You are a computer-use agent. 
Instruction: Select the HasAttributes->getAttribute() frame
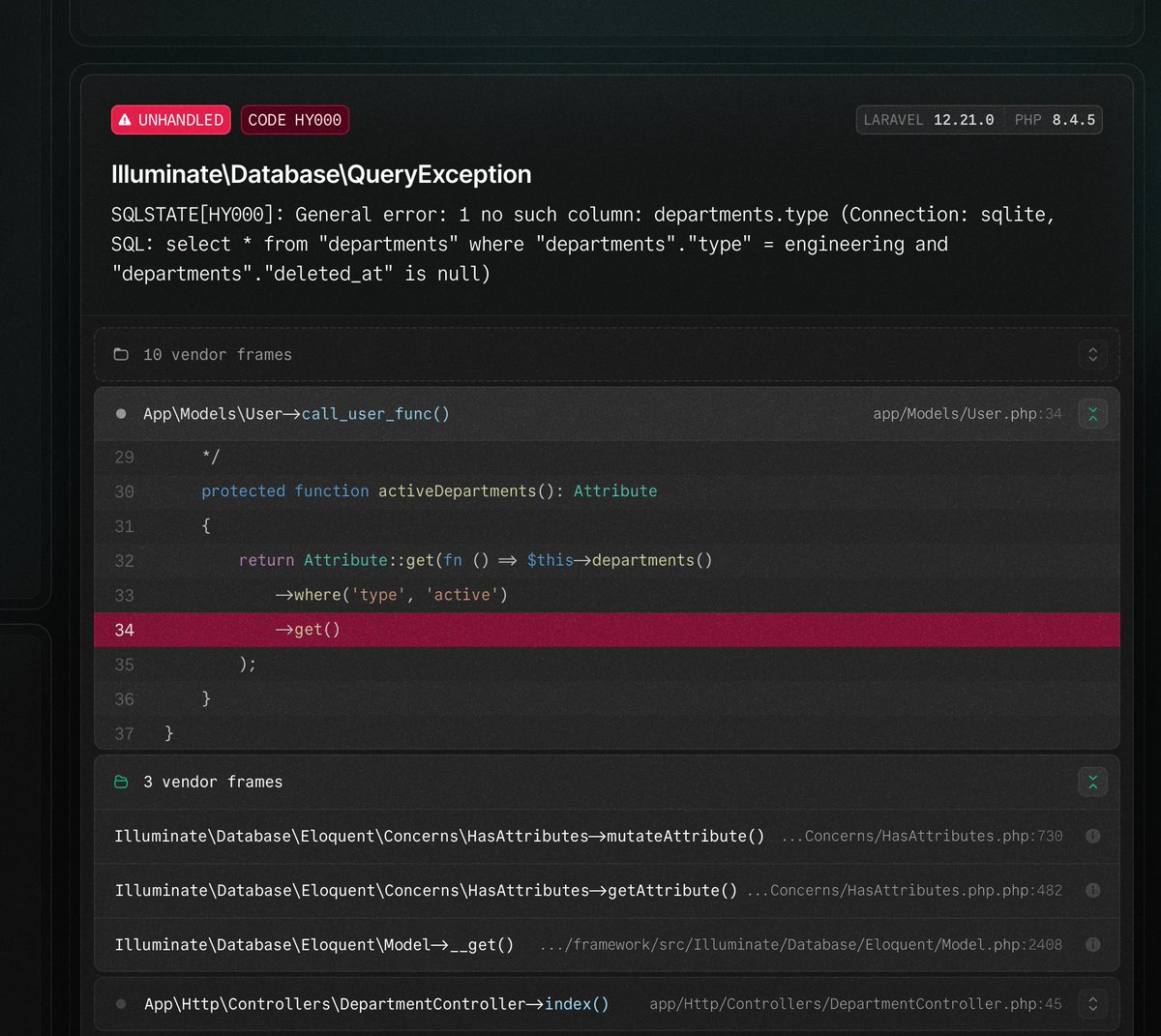pos(607,890)
